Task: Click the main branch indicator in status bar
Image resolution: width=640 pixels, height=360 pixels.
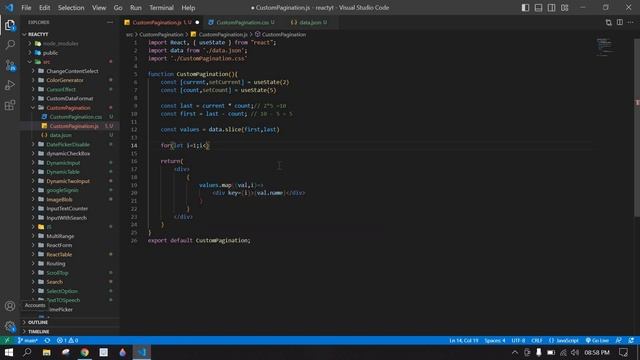Action: point(28,340)
